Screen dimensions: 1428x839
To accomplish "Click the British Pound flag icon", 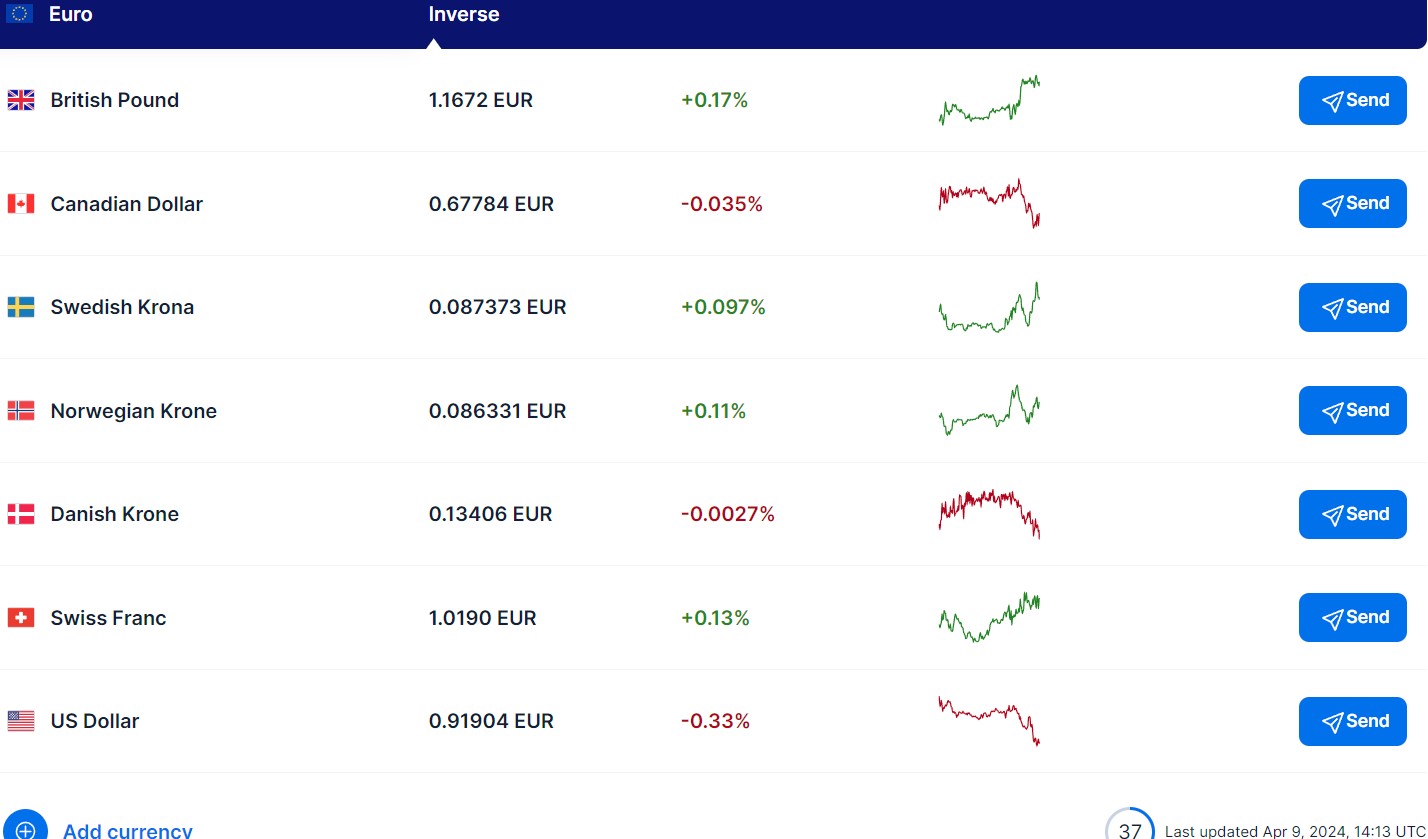I will pyautogui.click(x=21, y=100).
